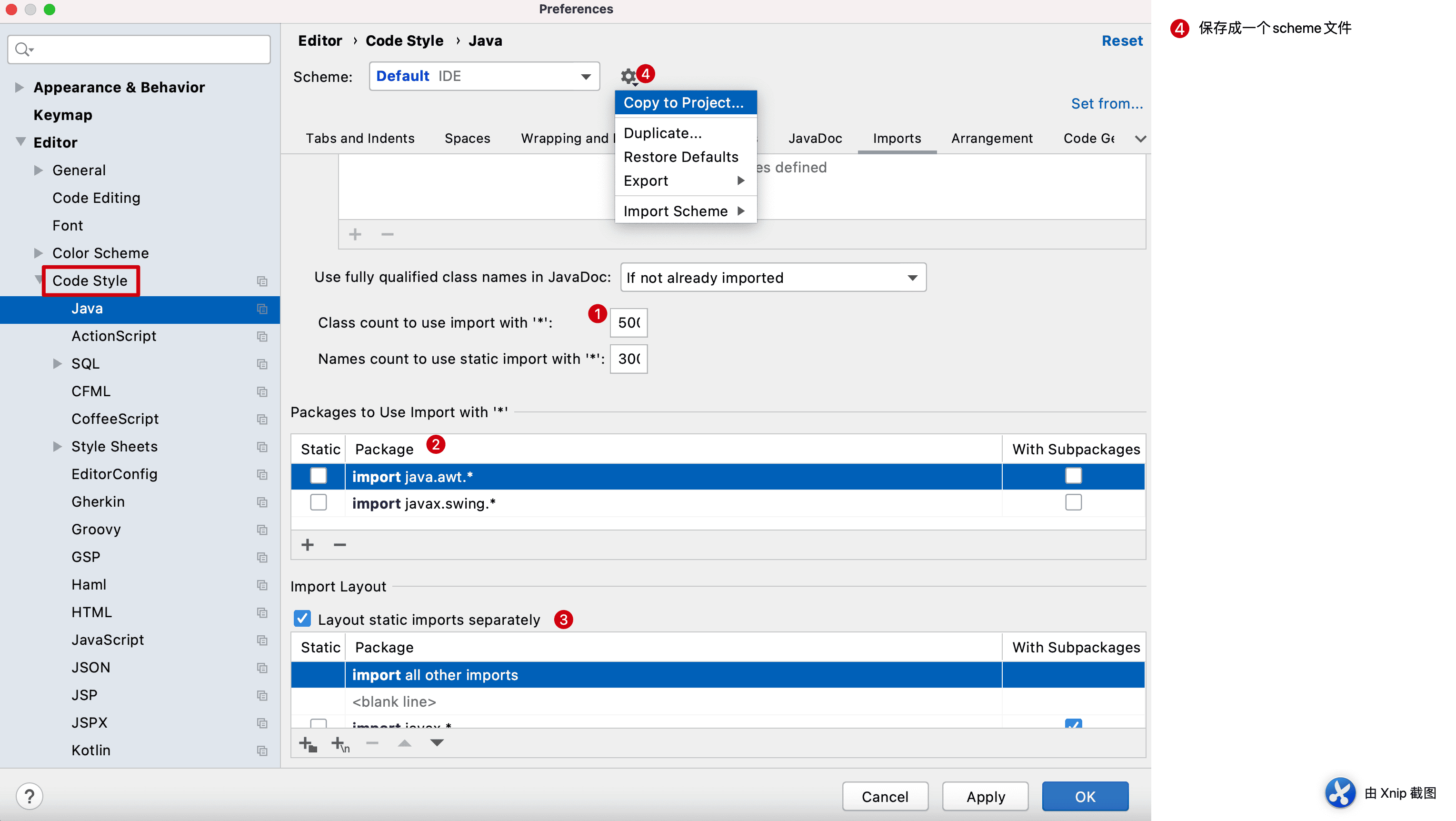Click the class count import field
This screenshot has height=821, width=1456.
[x=628, y=322]
